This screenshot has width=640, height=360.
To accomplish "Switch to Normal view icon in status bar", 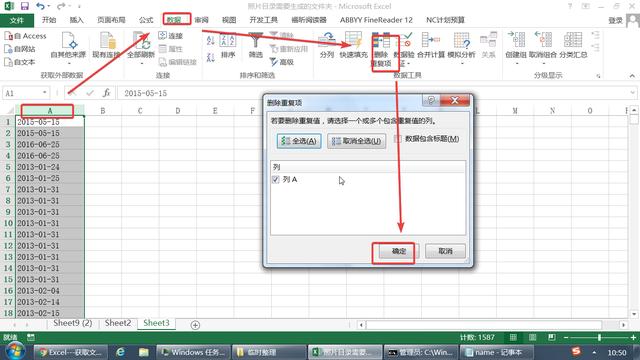I will 513,338.
